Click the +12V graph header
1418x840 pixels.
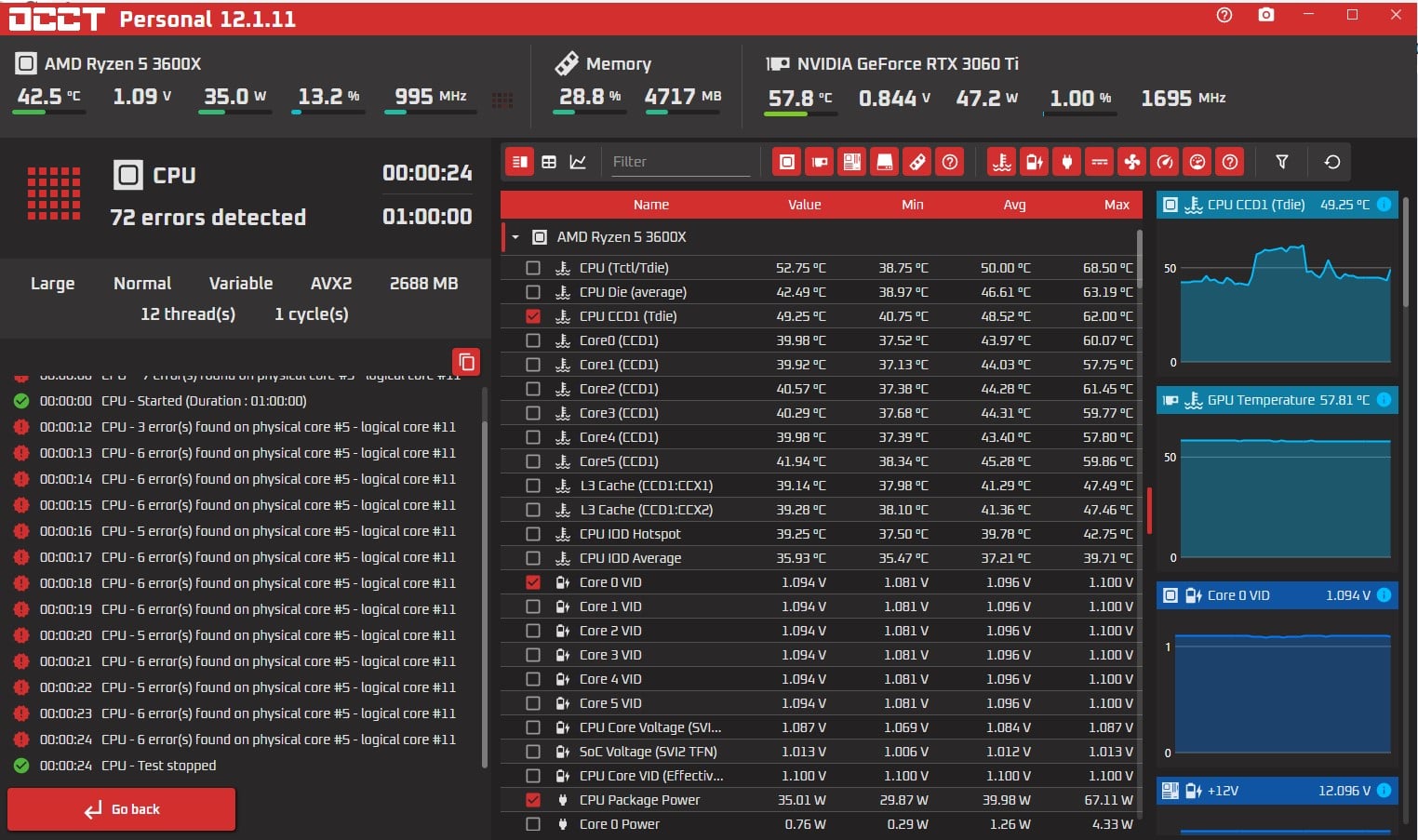click(x=1277, y=791)
